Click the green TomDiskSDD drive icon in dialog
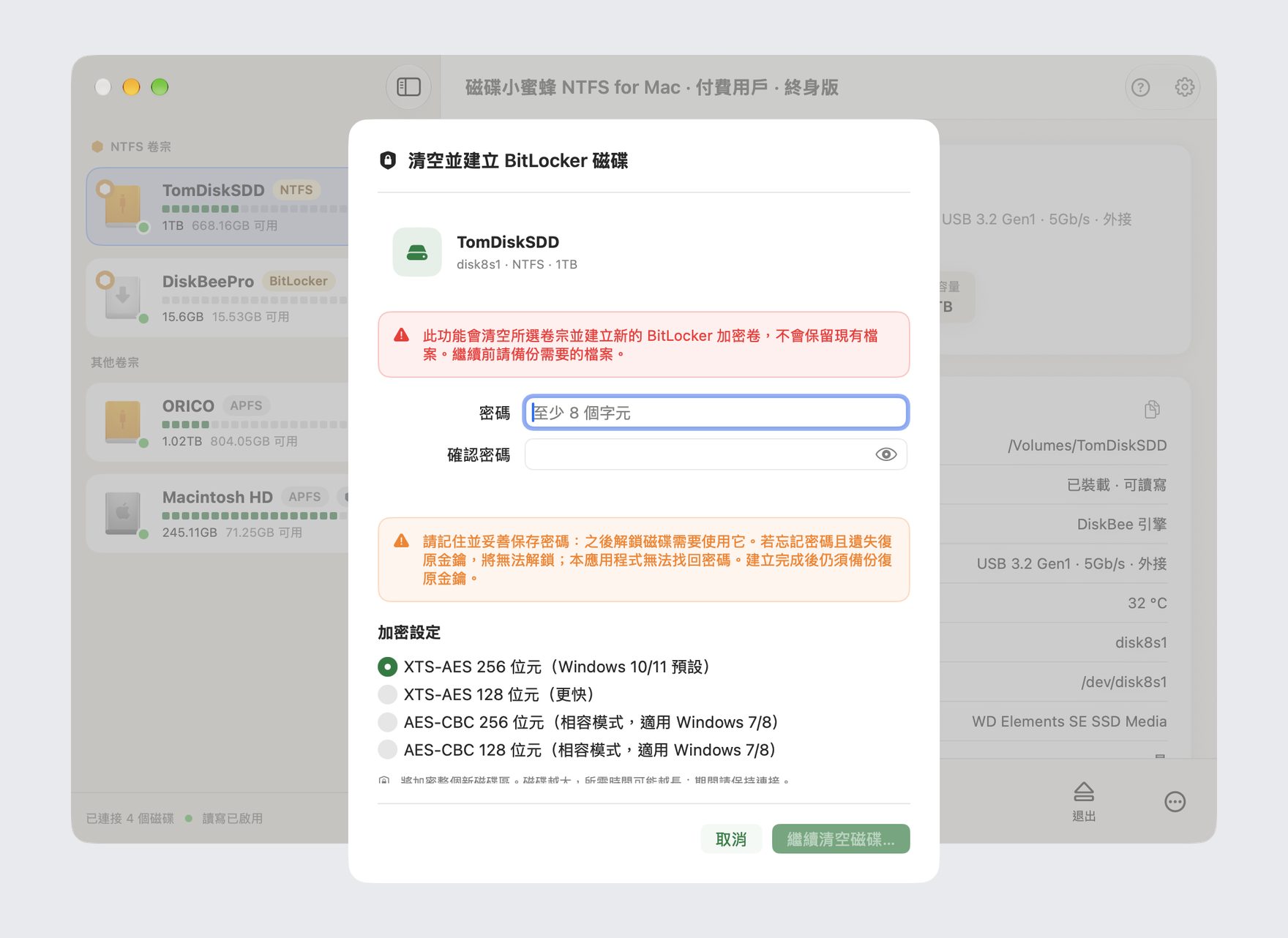Image resolution: width=1288 pixels, height=938 pixels. tap(417, 252)
